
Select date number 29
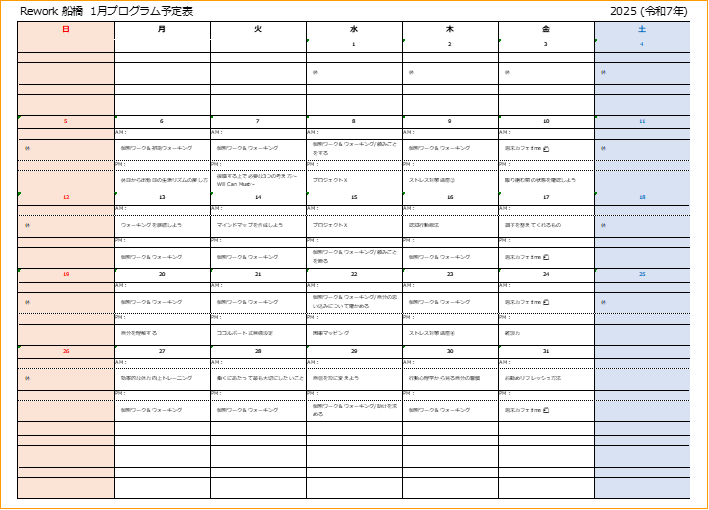(x=354, y=351)
